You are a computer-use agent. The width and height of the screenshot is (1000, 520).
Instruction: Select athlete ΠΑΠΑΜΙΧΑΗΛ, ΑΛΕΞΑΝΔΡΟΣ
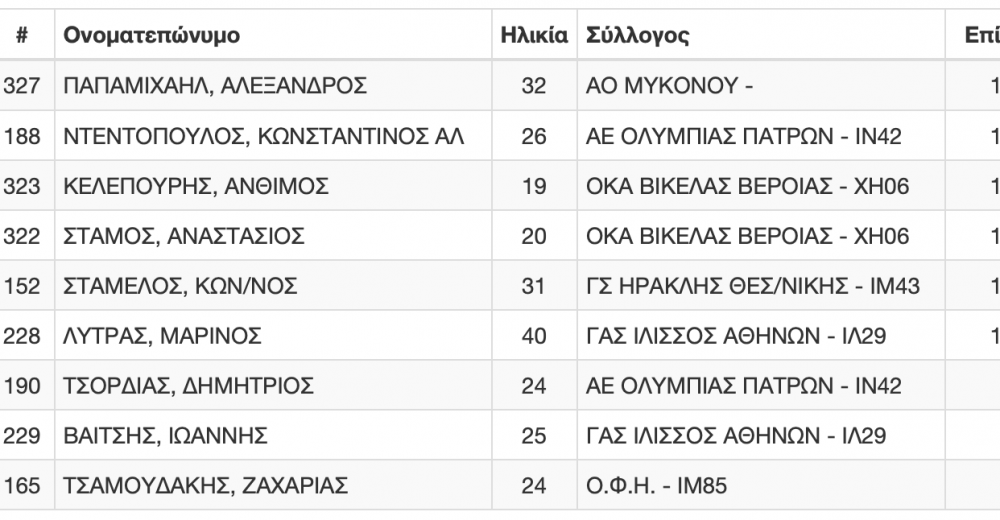click(x=215, y=85)
